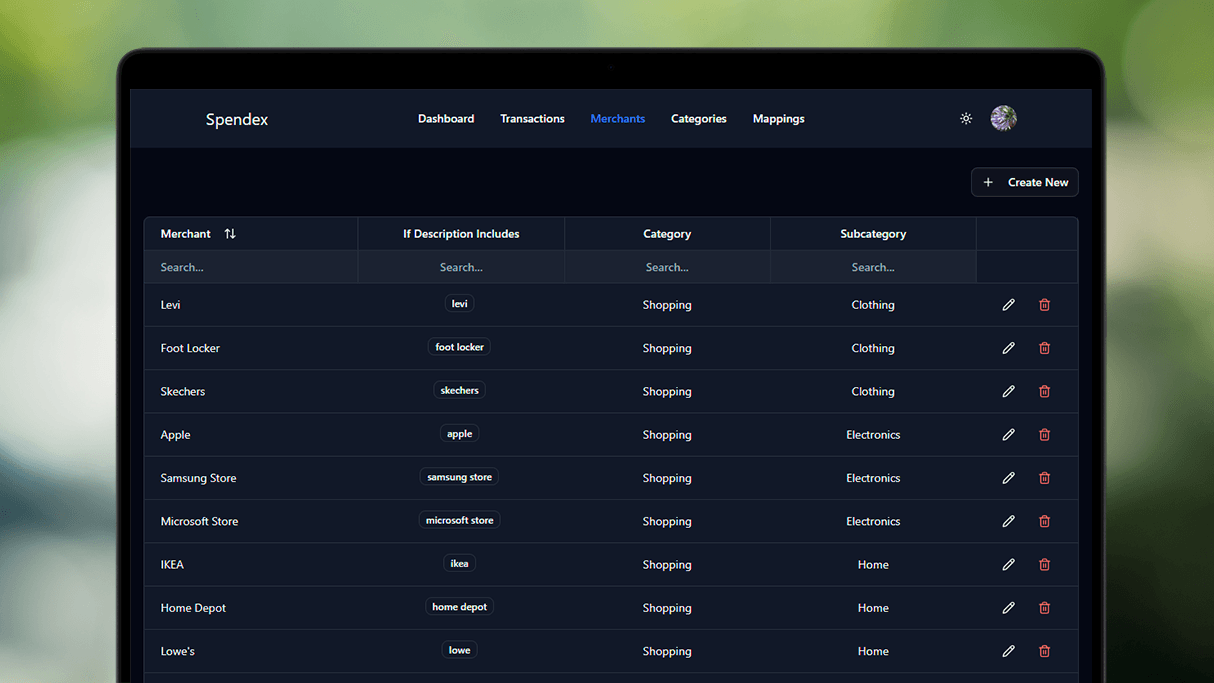Click Electronics subcategory in Apple row
The width and height of the screenshot is (1214, 683).
(873, 435)
